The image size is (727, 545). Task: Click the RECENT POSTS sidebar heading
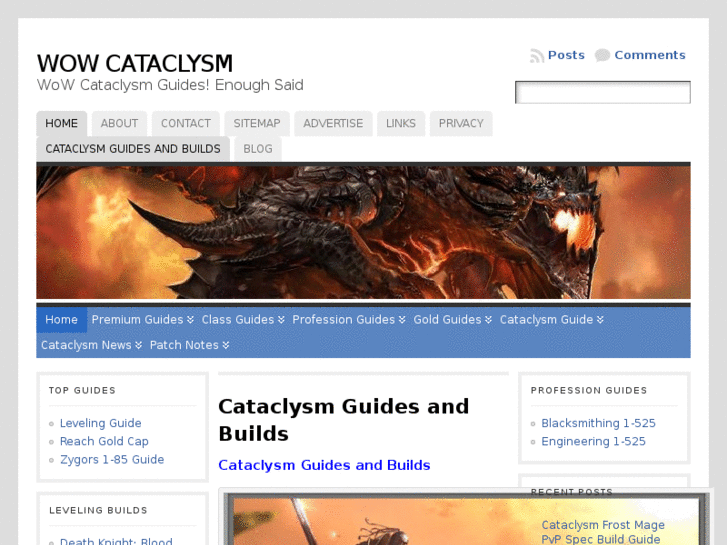pos(572,492)
